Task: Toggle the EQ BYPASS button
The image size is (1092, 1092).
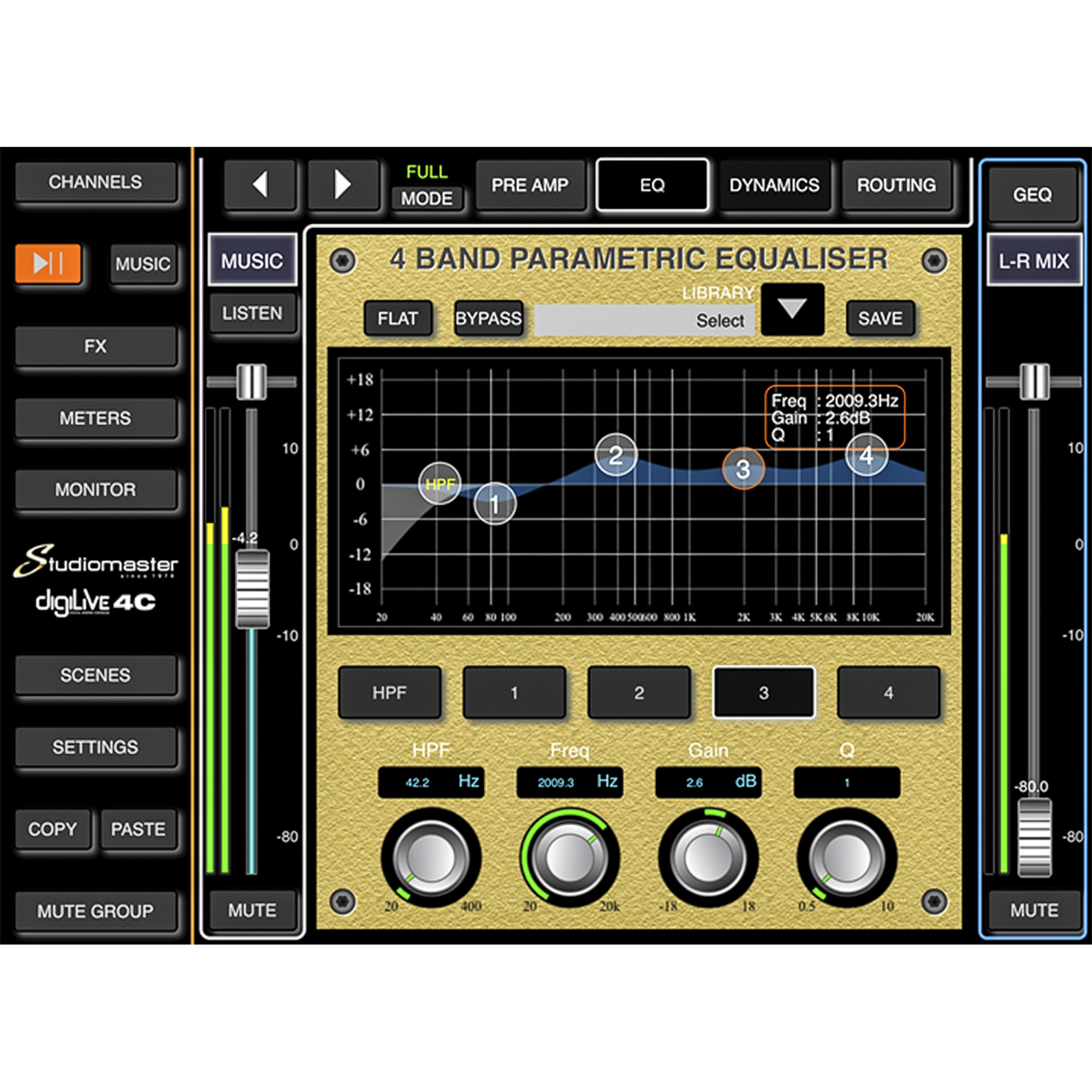Action: point(488,319)
